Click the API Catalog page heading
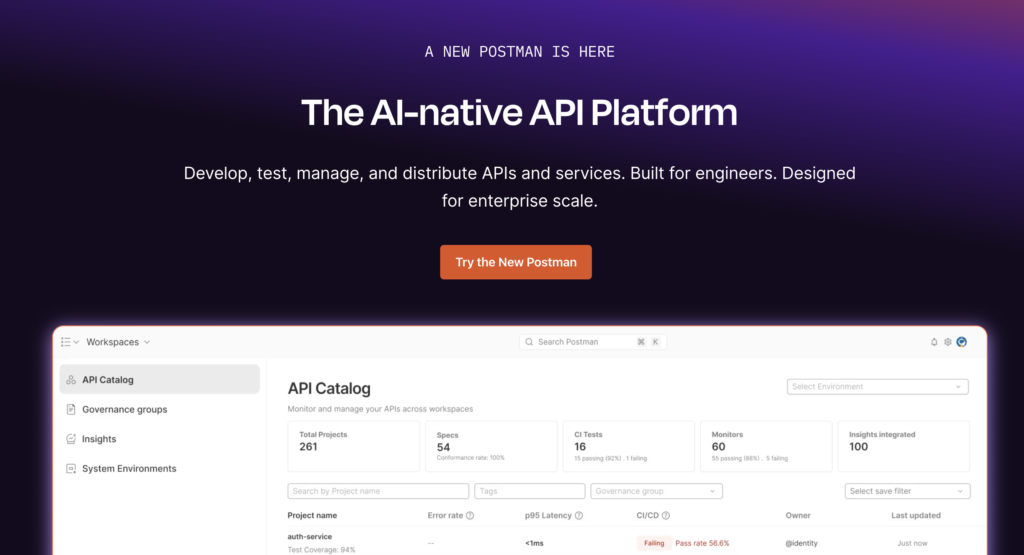Image resolution: width=1024 pixels, height=555 pixels. coord(329,388)
